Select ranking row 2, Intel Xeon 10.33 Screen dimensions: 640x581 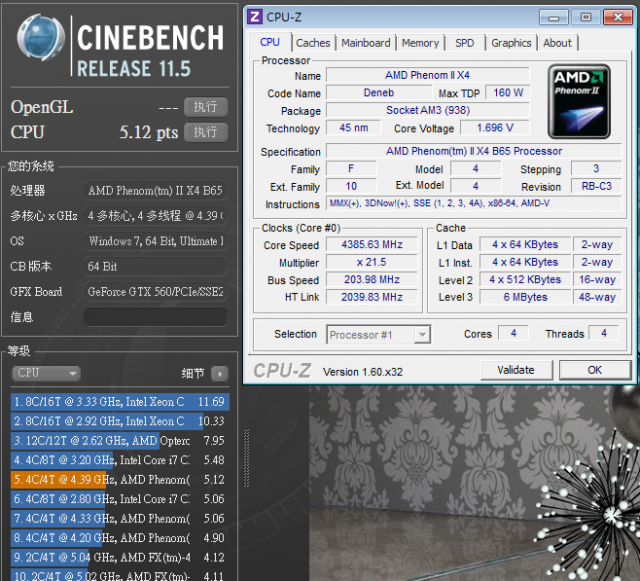coord(120,421)
